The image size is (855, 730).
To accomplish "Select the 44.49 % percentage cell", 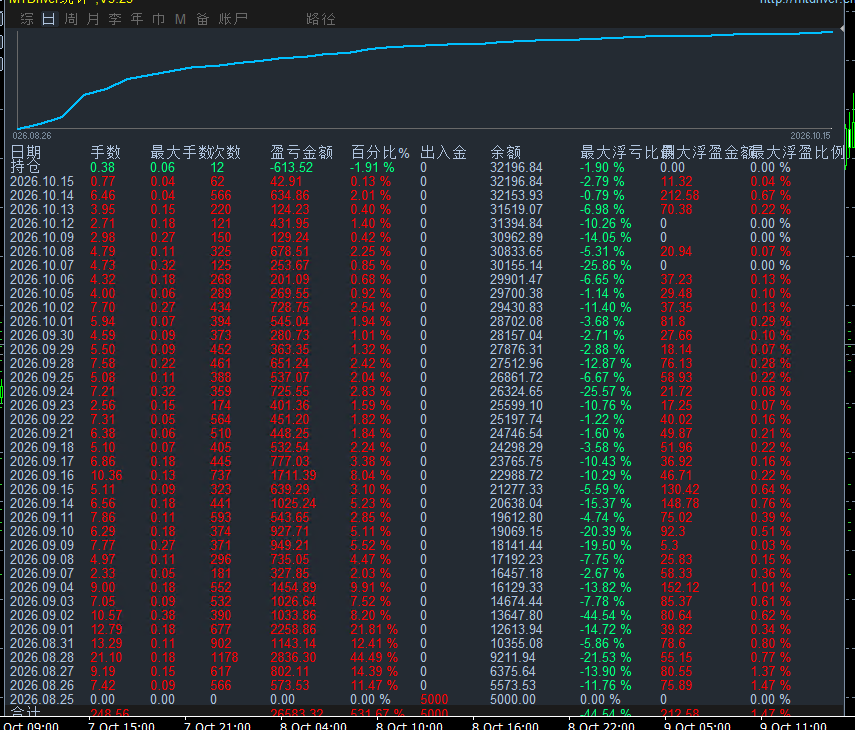I will click(x=374, y=657).
